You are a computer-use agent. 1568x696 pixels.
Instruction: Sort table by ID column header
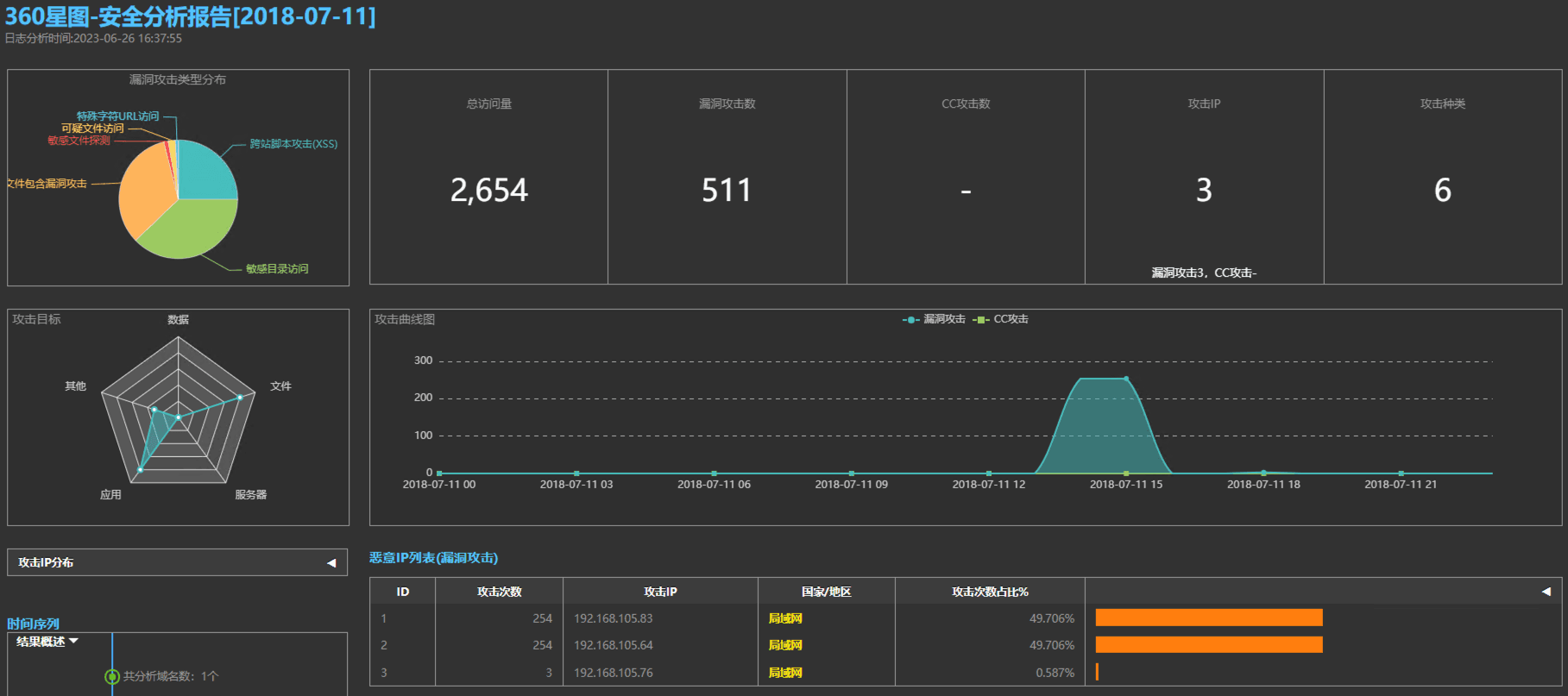click(402, 592)
